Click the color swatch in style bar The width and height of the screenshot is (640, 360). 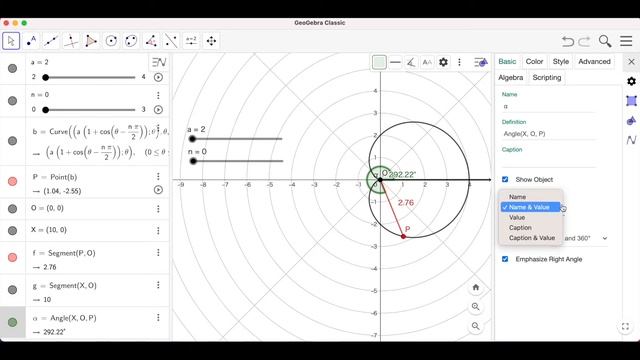pyautogui.click(x=379, y=62)
